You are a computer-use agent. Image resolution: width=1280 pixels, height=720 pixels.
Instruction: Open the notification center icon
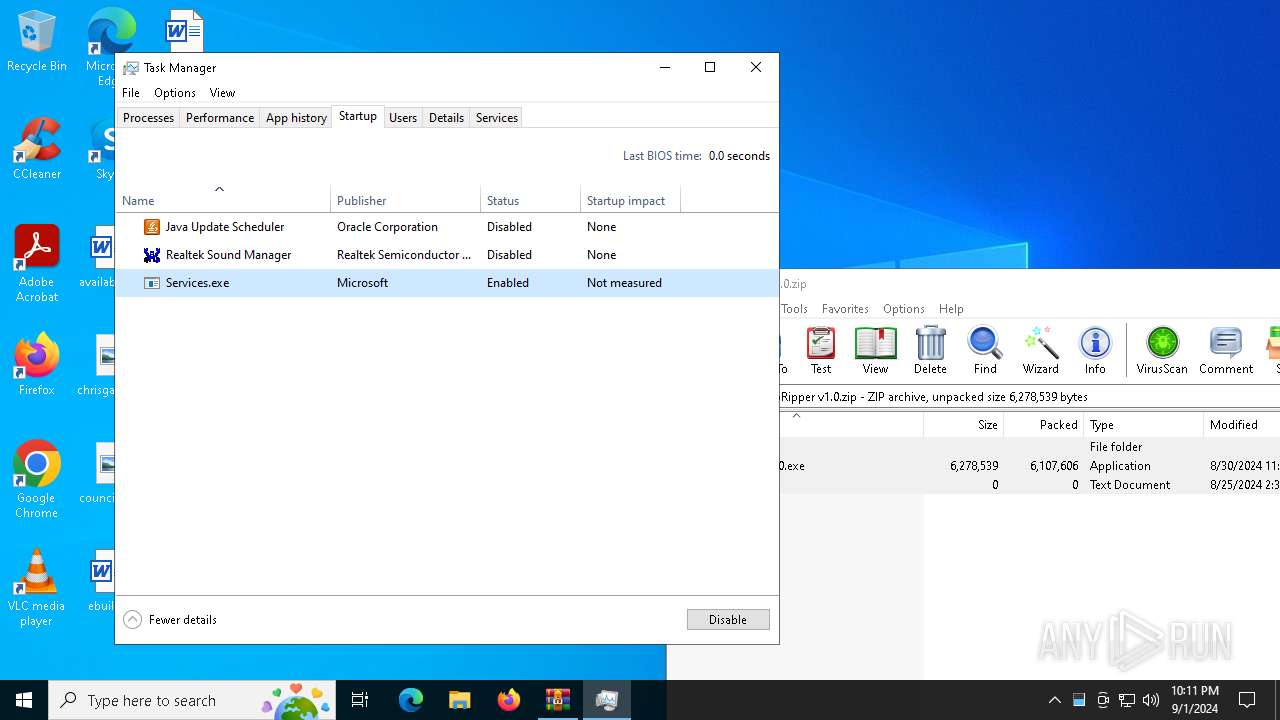1247,700
